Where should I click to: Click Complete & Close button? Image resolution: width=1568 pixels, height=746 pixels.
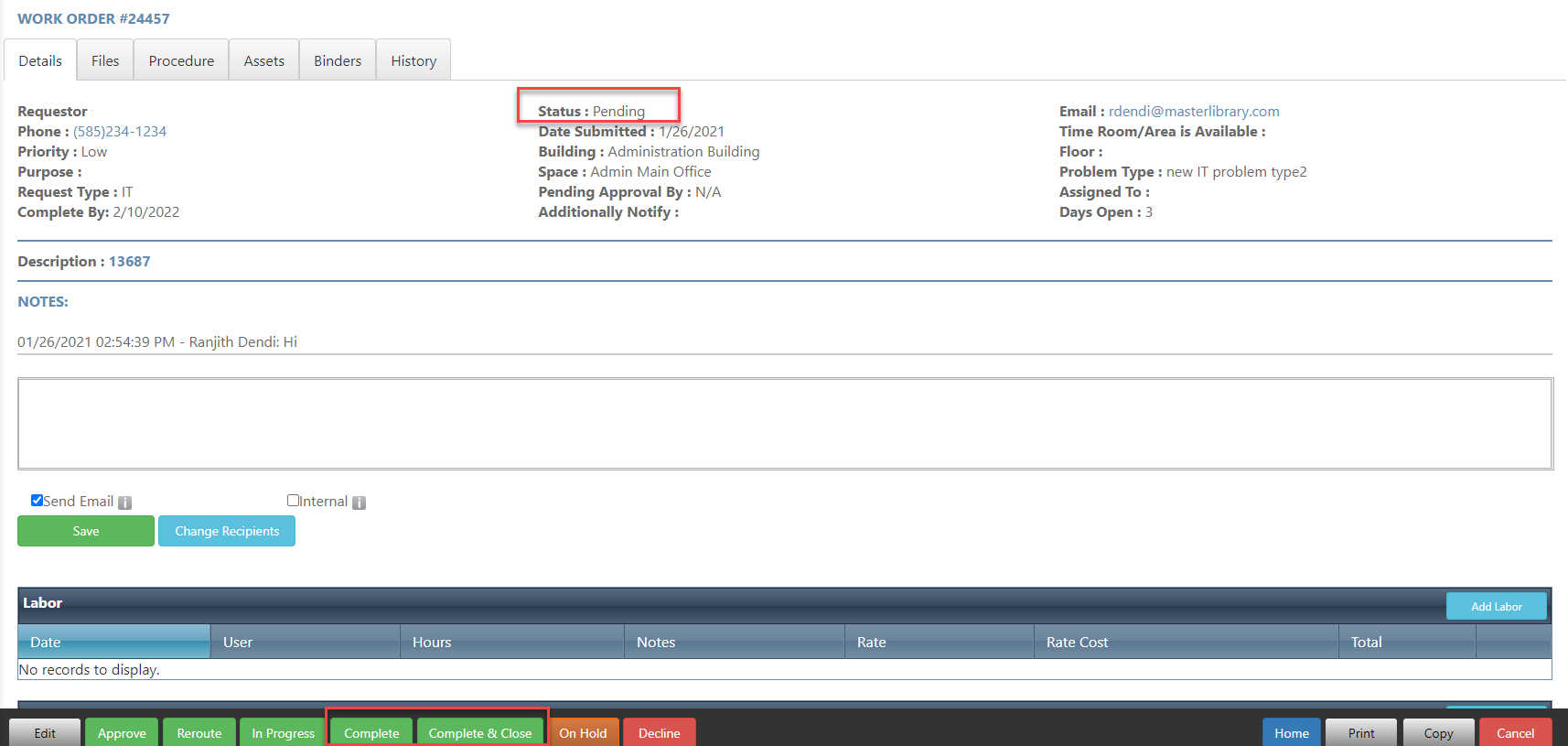point(480,732)
